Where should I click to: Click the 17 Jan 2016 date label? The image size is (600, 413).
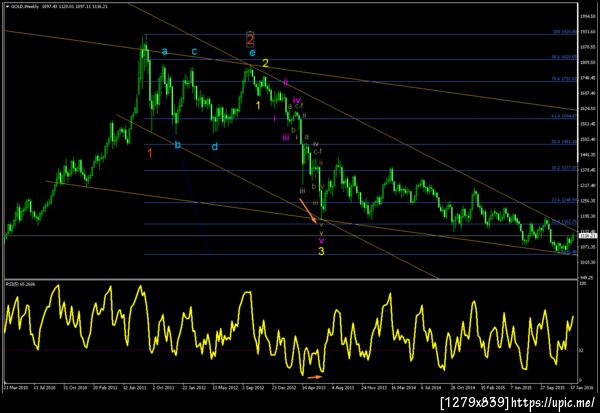pos(584,387)
